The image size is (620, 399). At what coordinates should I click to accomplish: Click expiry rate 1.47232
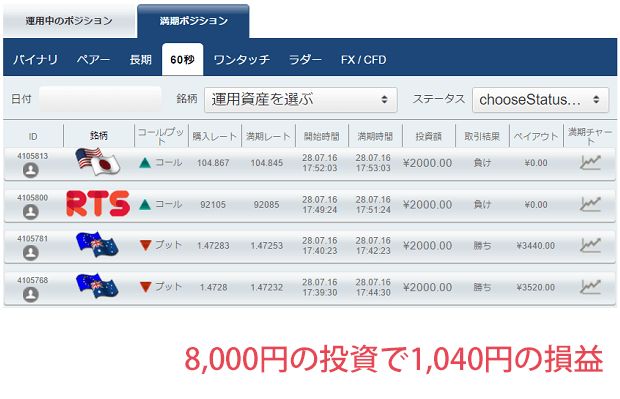pos(267,287)
